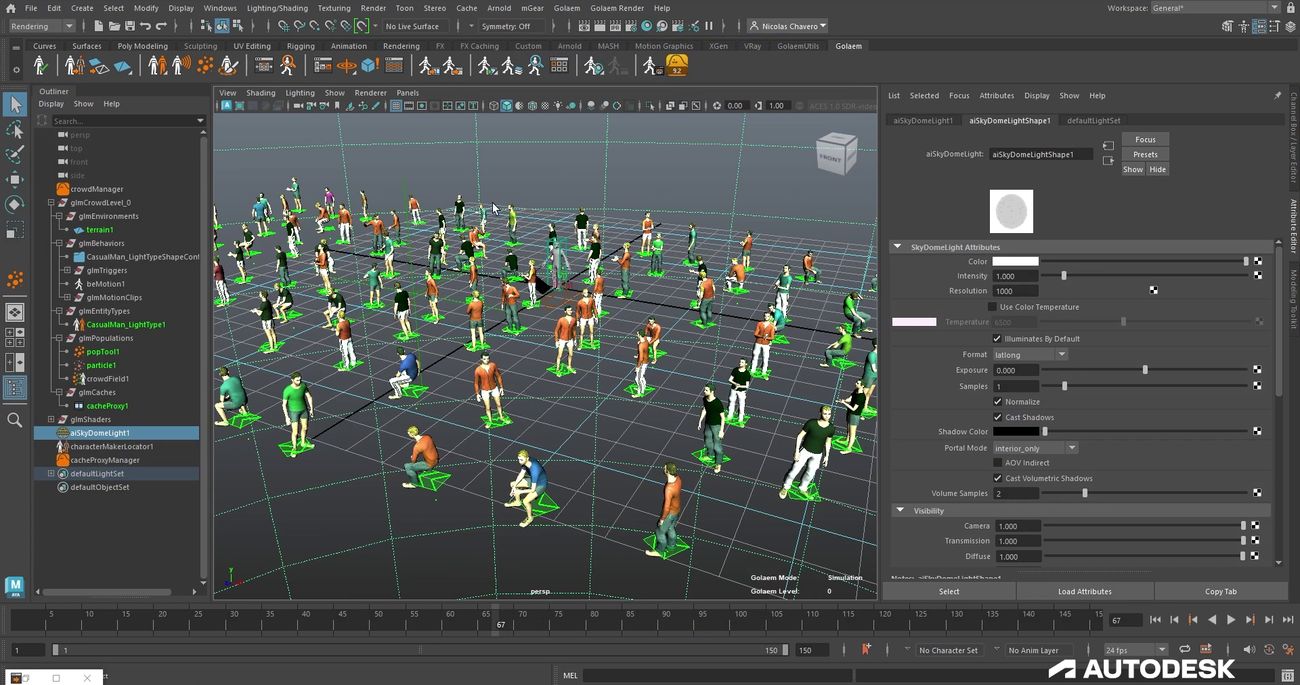
Task: Toggle Cast Volumetric Shadows checkbox
Action: [x=997, y=478]
